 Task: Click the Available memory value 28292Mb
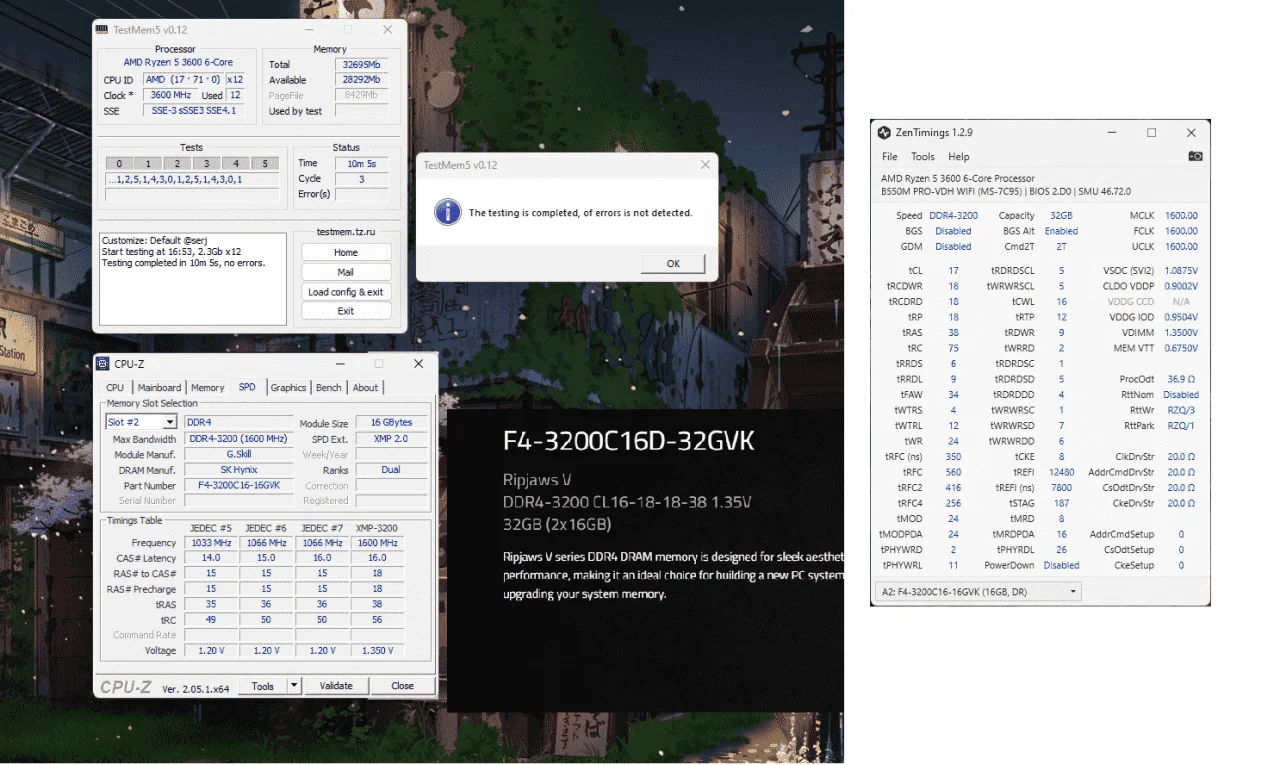click(361, 80)
